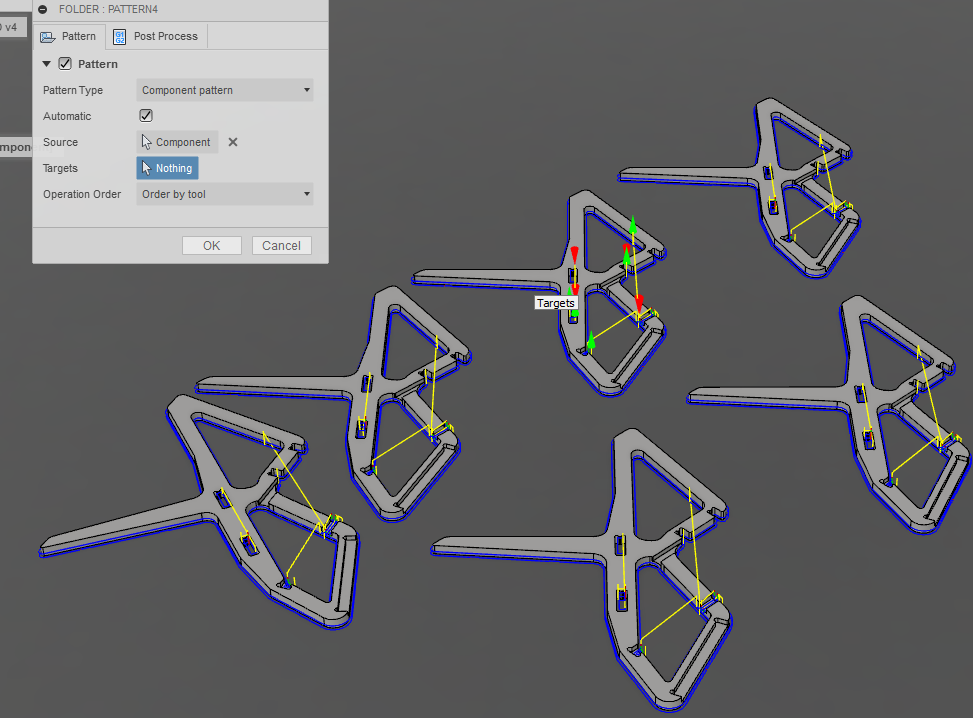Clear the Source selection using the X icon
The width and height of the screenshot is (973, 718).
pyautogui.click(x=233, y=142)
